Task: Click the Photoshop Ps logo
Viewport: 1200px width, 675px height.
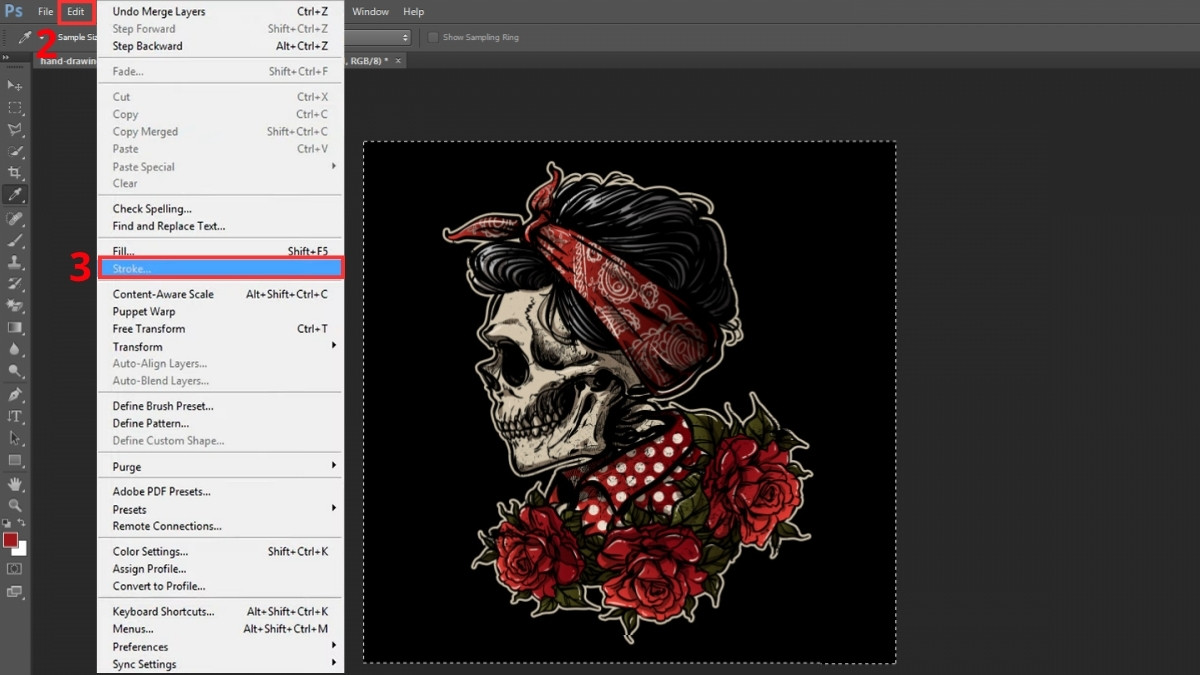Action: (14, 12)
